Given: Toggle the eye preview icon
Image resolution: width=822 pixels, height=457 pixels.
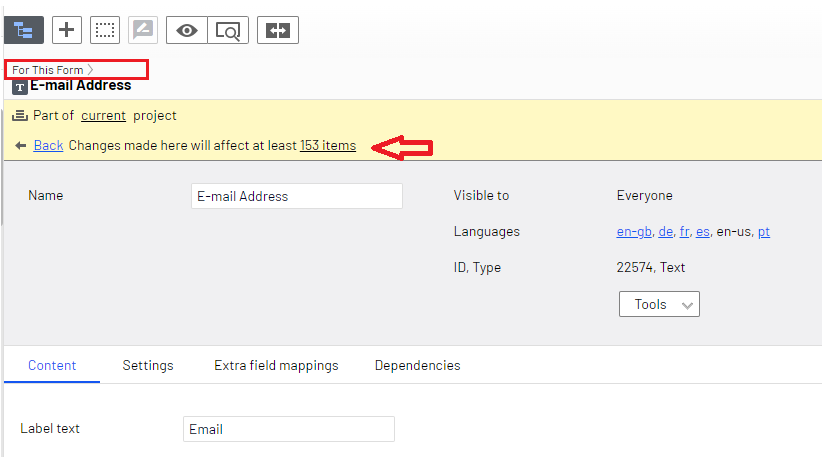Looking at the screenshot, I should (x=187, y=30).
